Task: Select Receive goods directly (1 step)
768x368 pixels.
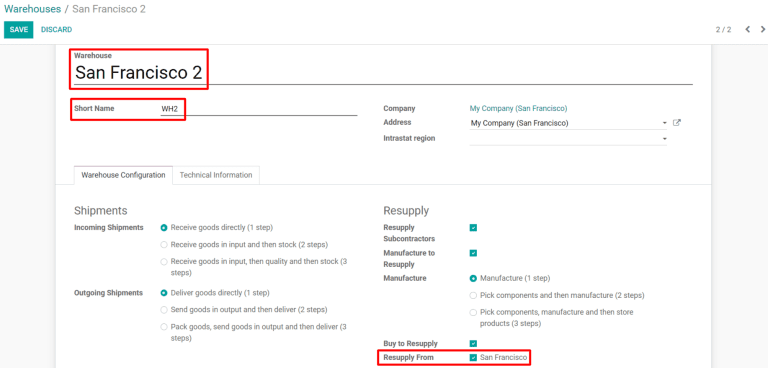Action: 164,228
